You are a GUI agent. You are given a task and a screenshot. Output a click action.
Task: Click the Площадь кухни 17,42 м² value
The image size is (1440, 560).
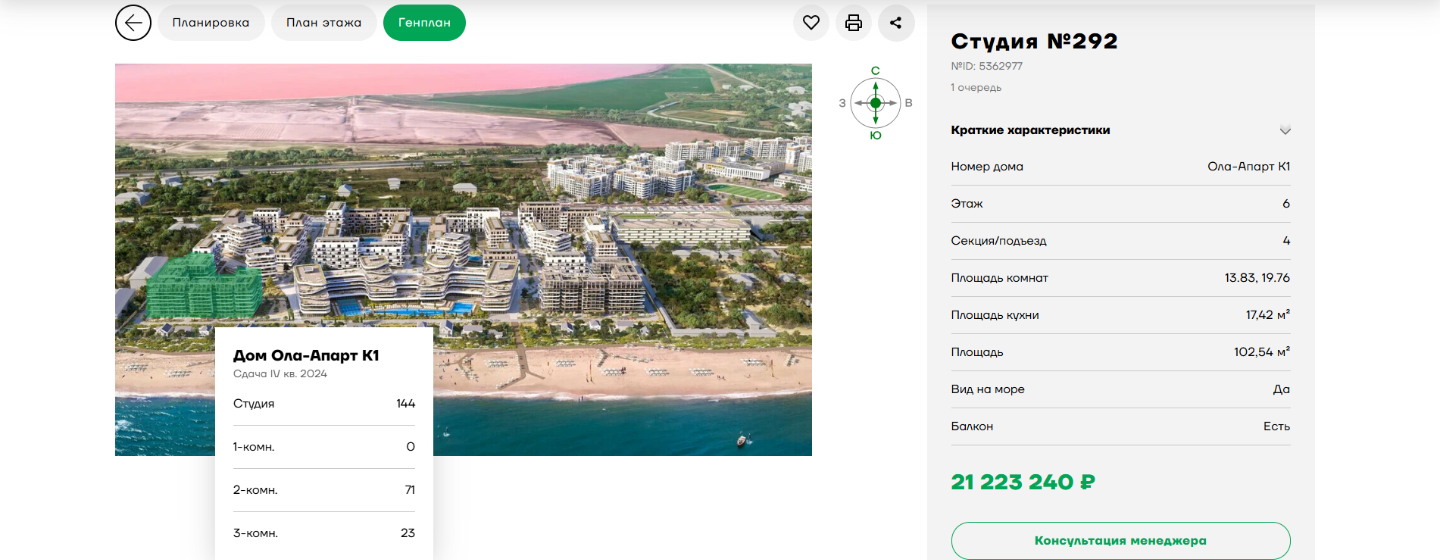[x=1268, y=315]
